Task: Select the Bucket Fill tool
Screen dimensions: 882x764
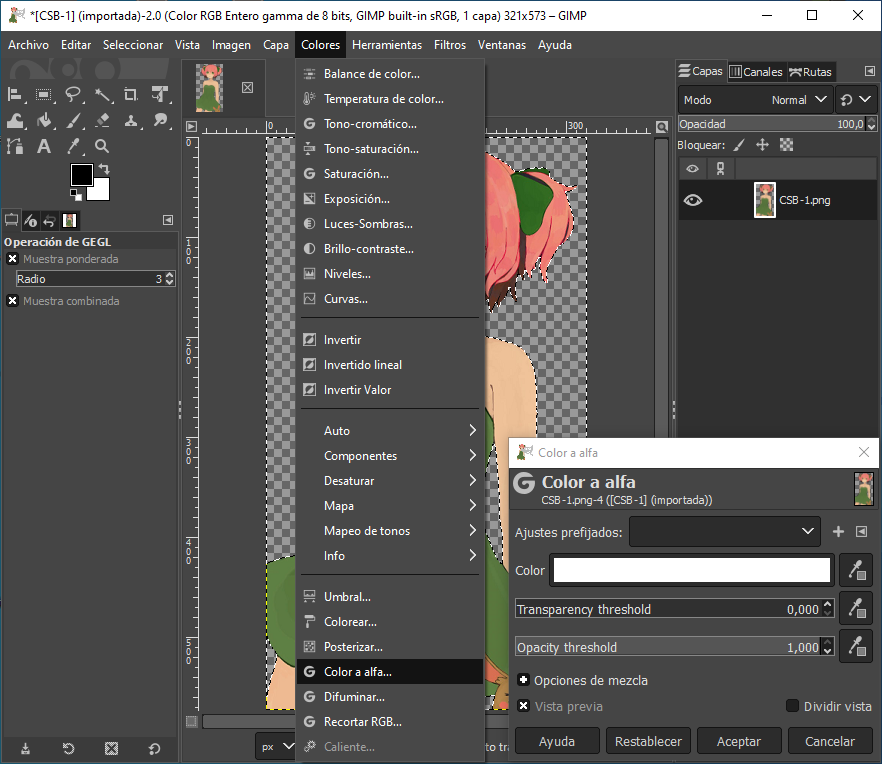Action: (x=44, y=120)
